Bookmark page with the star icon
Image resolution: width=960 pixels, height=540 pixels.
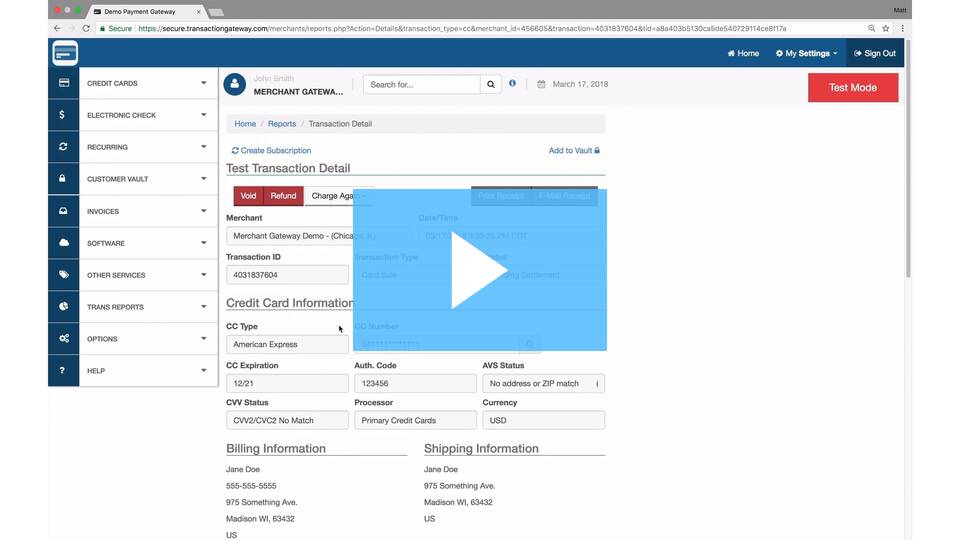click(885, 28)
